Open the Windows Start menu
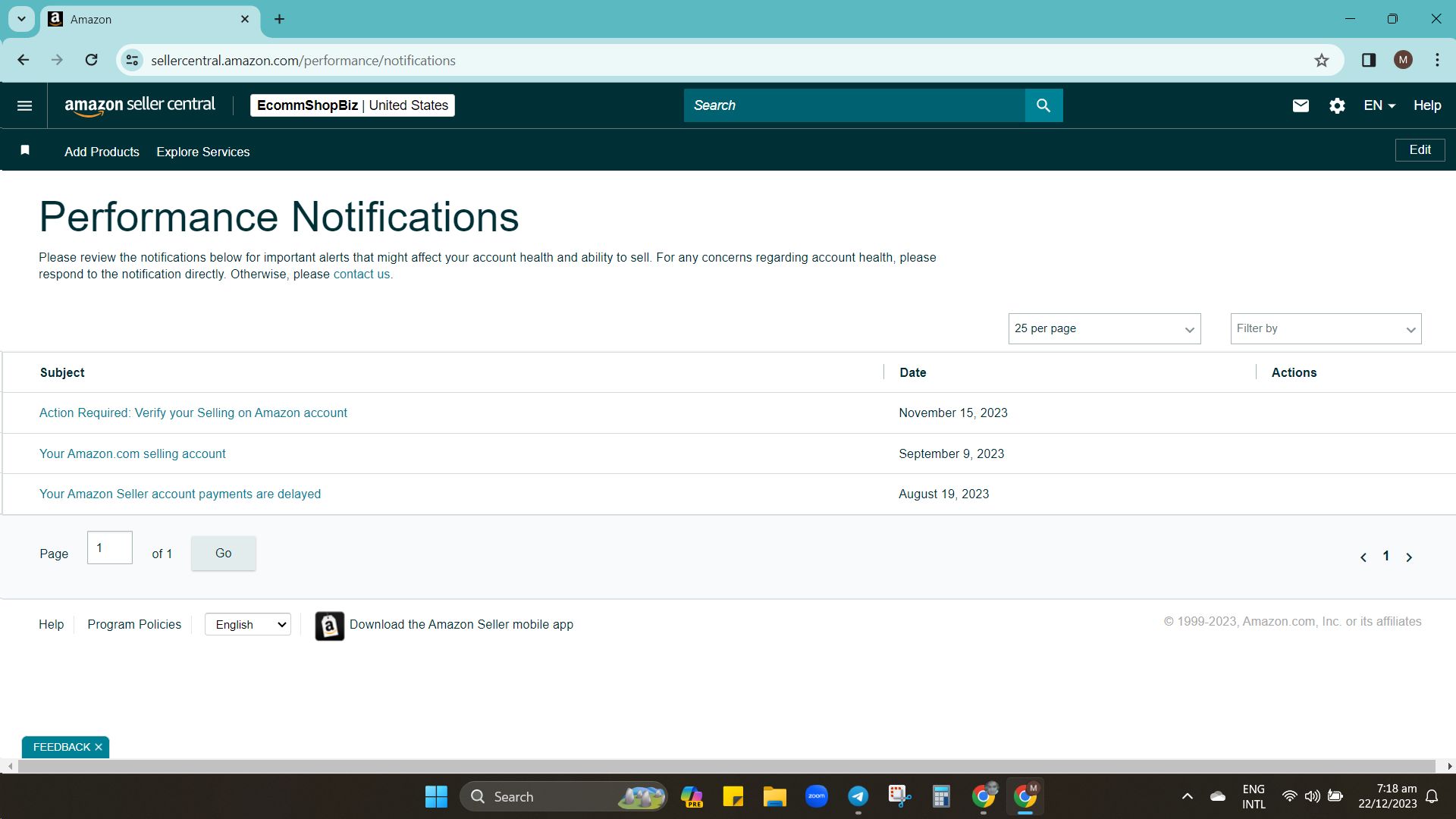Image resolution: width=1456 pixels, height=819 pixels. 436,796
